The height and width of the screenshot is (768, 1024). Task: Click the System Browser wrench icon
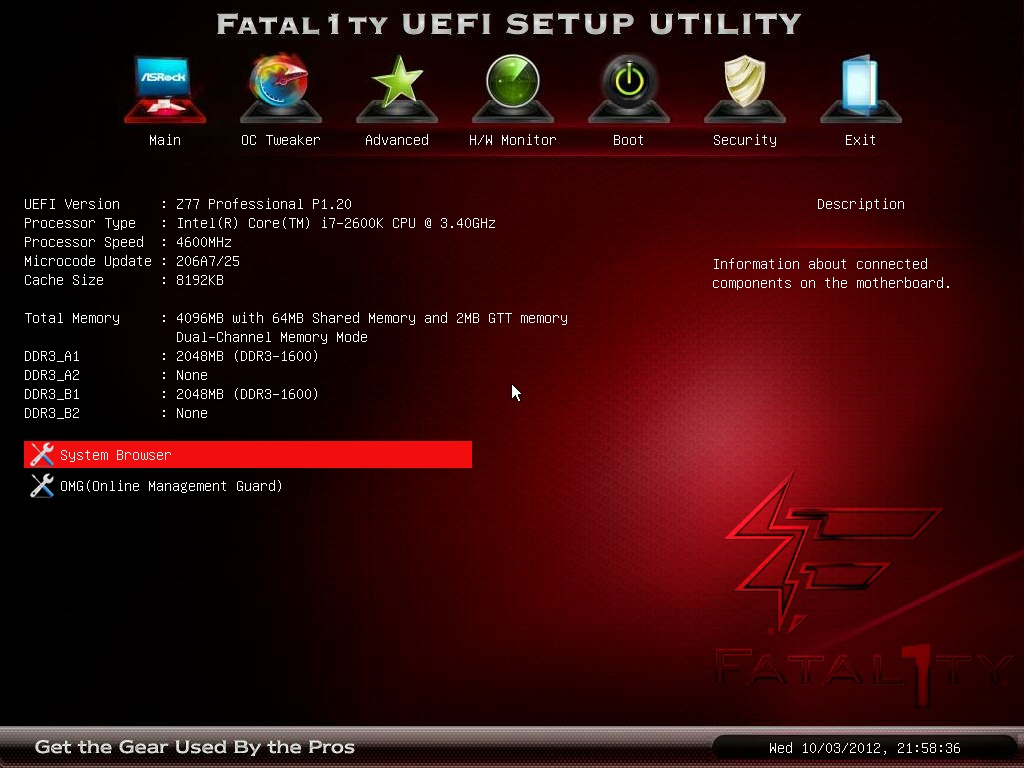point(42,455)
